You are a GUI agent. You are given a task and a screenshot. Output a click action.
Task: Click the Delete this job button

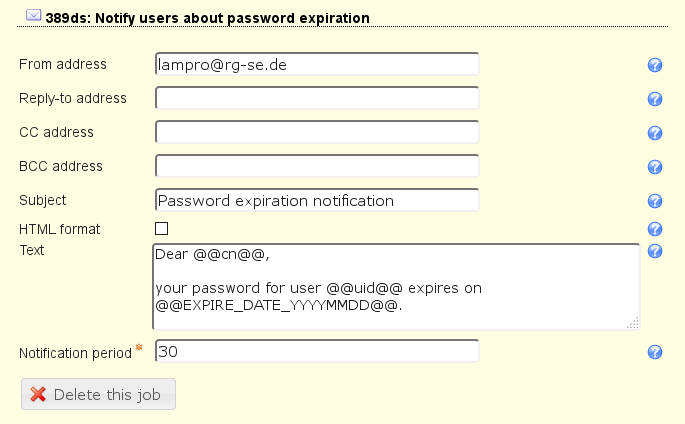[x=98, y=394]
